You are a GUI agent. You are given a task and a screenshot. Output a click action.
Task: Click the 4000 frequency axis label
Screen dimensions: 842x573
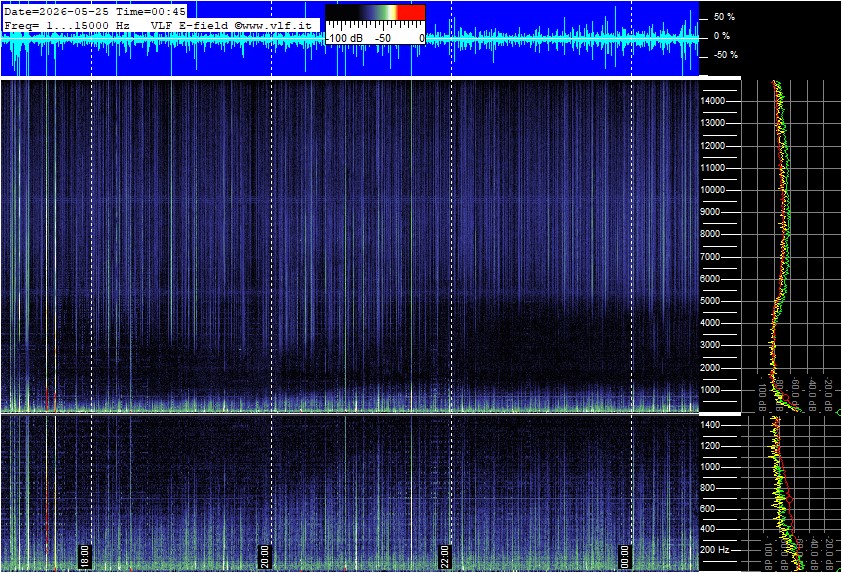pyautogui.click(x=710, y=323)
